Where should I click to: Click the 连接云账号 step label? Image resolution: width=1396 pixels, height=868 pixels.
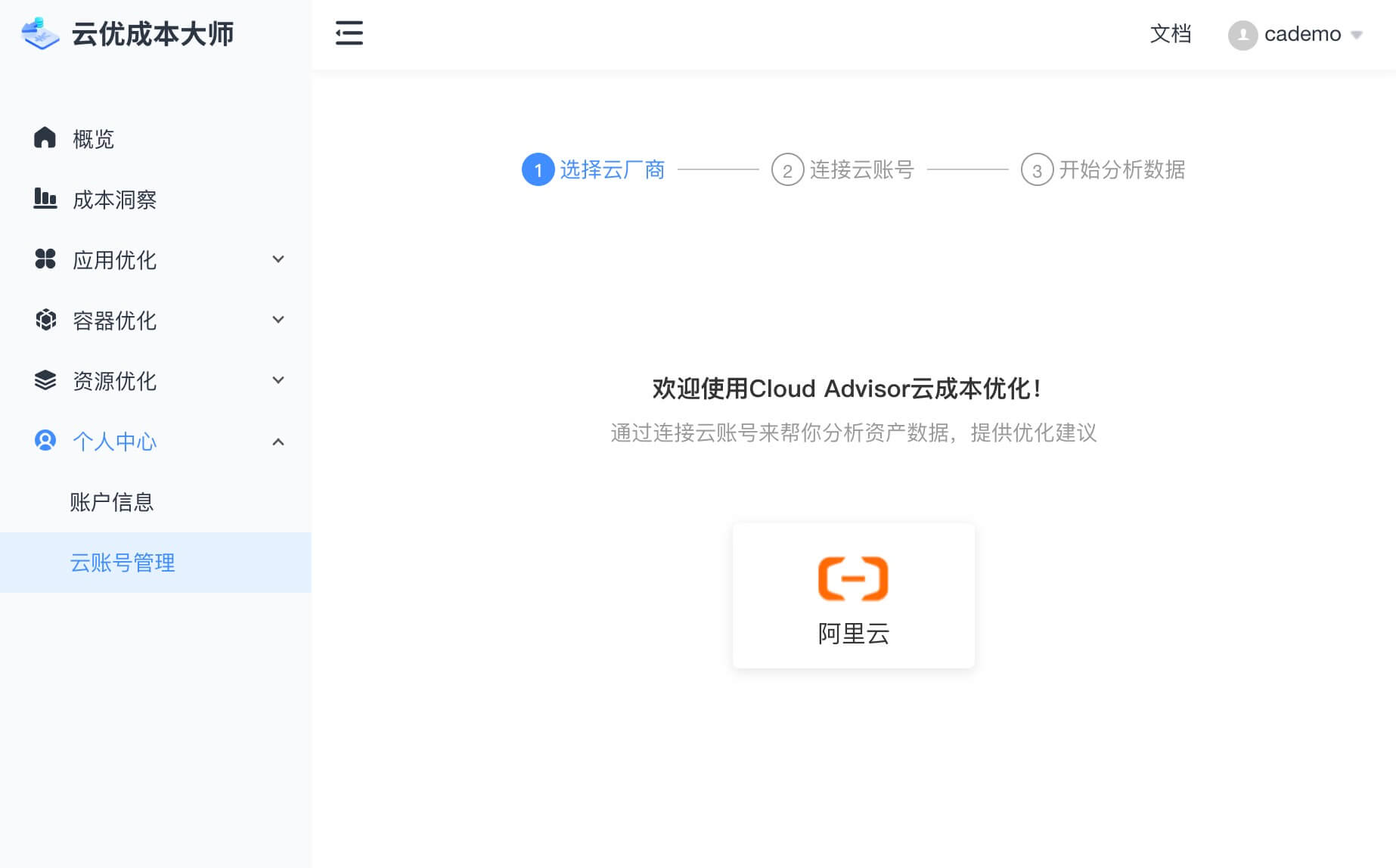(862, 169)
